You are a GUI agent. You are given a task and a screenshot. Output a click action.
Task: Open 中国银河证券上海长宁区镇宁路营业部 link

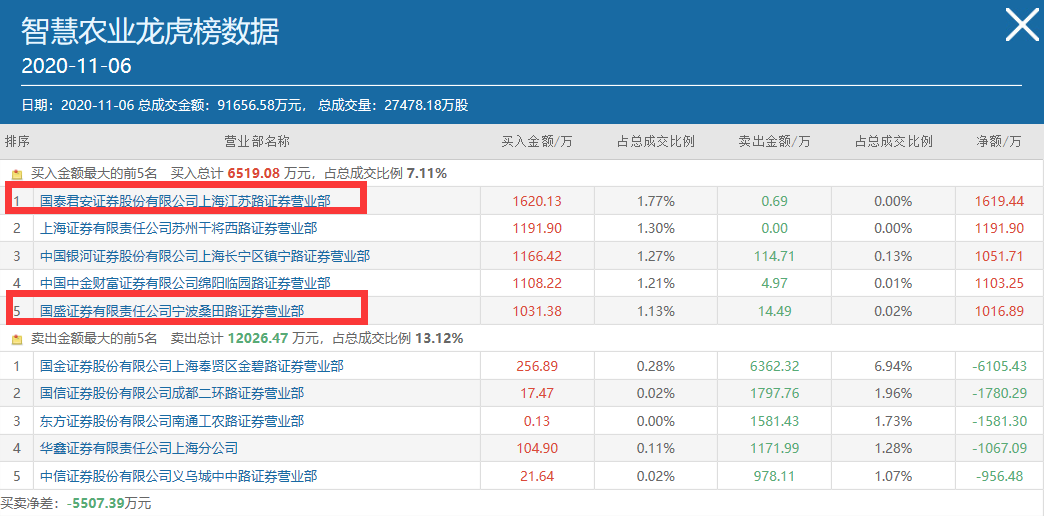(x=205, y=256)
